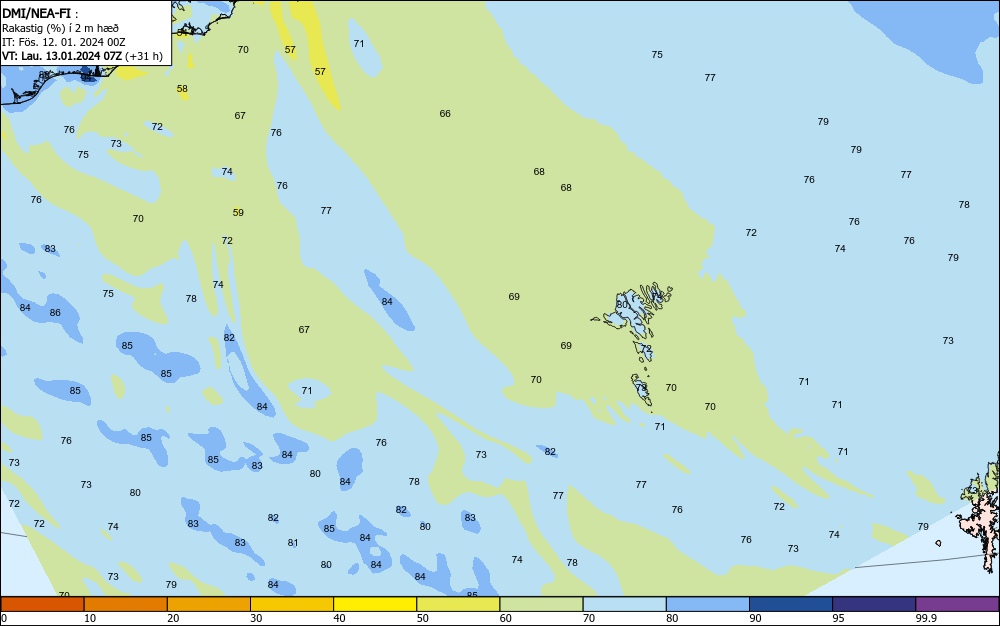
Task: Click the legend tick label 10
Action: [90, 618]
